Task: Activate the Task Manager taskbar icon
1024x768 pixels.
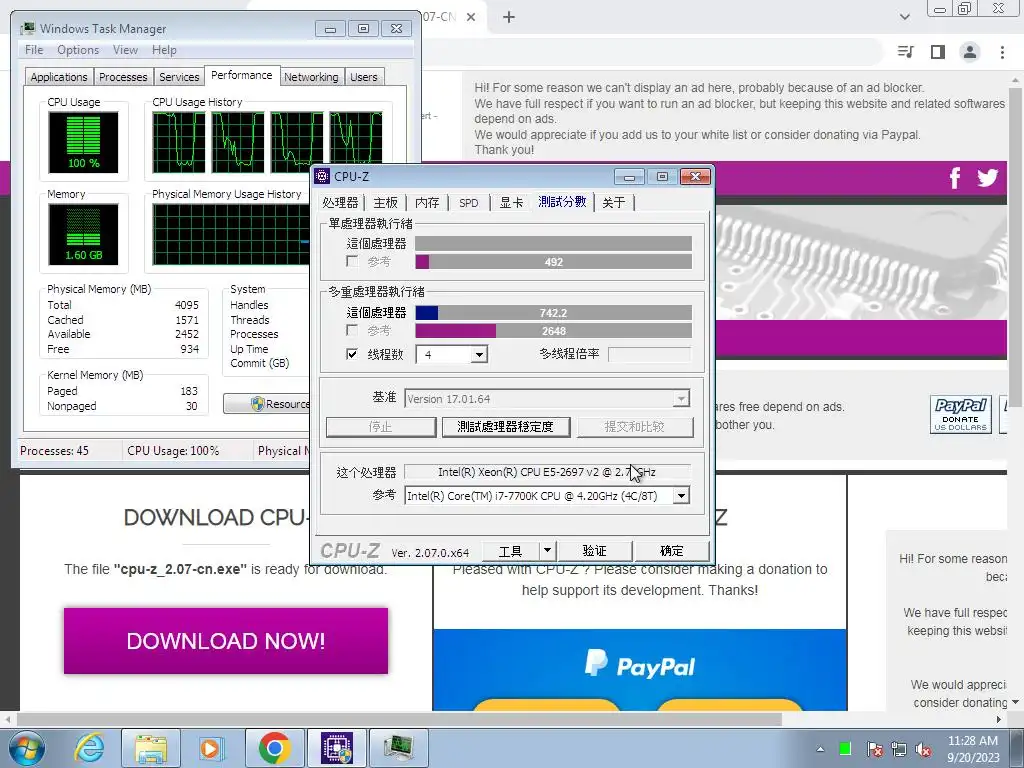Action: pyautogui.click(x=398, y=748)
